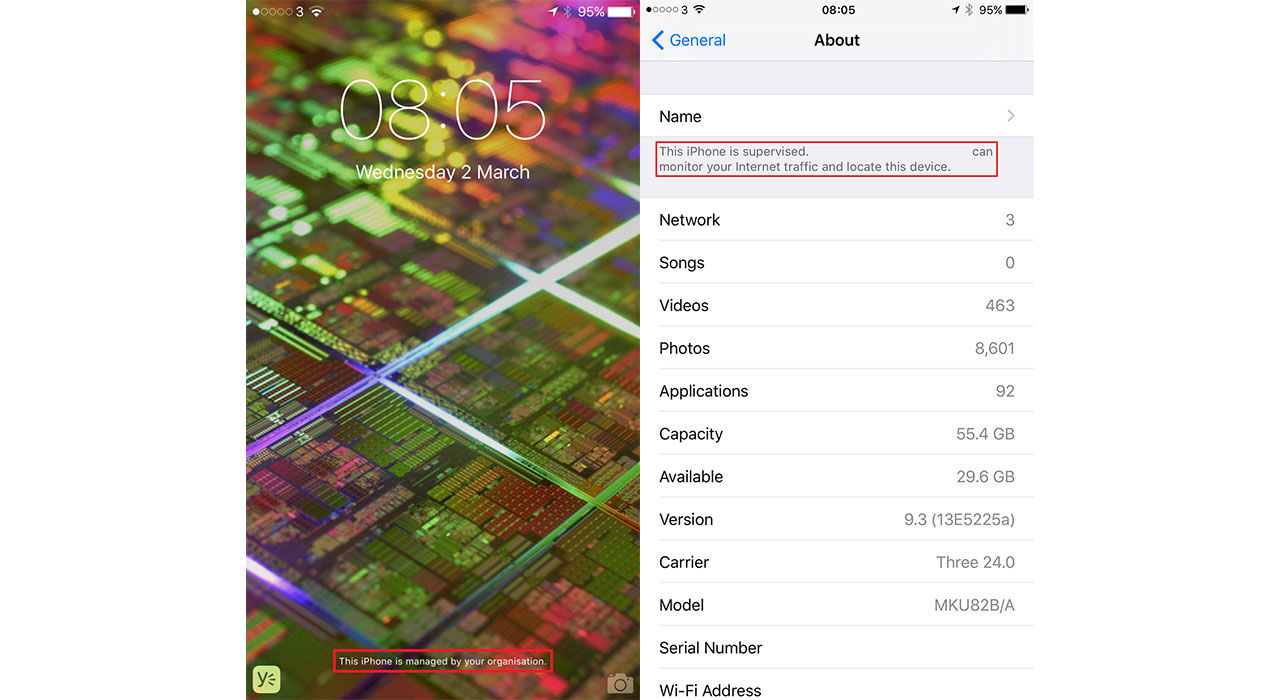Tap the location arrow in About screen status bar
Screen dimensions: 1280x700
[956, 10]
